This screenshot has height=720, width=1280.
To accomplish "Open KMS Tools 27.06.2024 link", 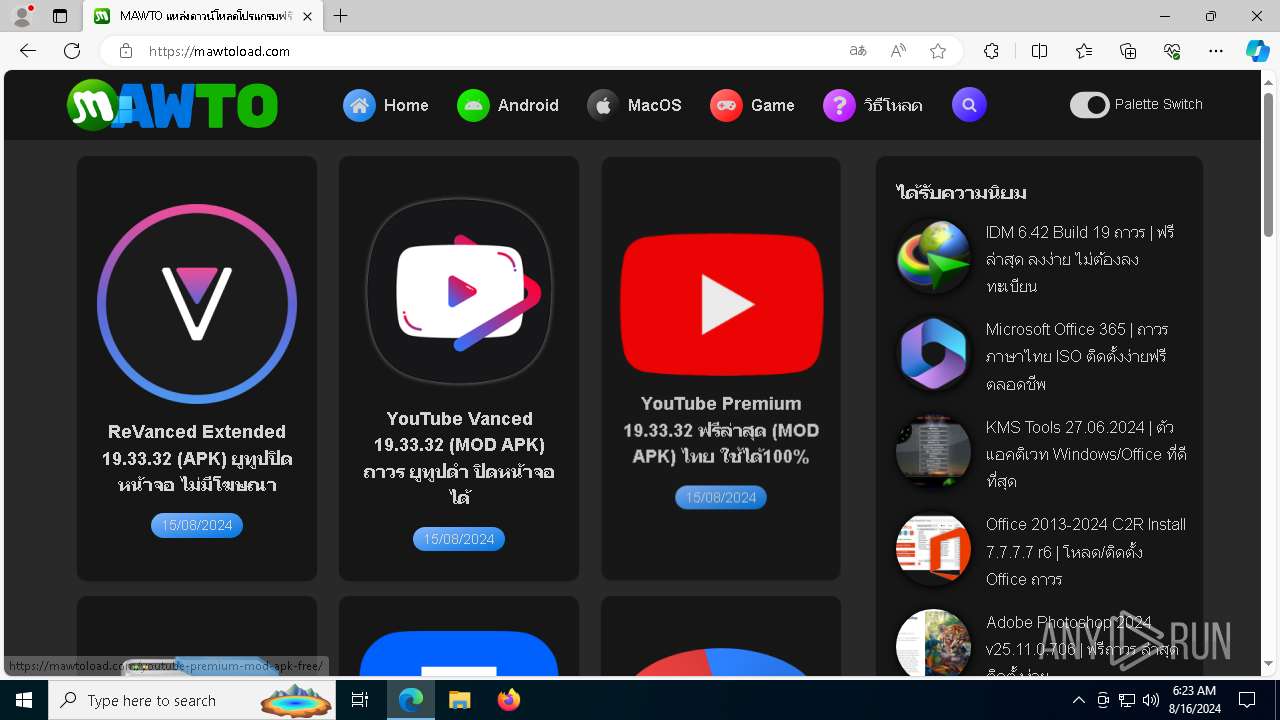I will pyautogui.click(x=1085, y=454).
